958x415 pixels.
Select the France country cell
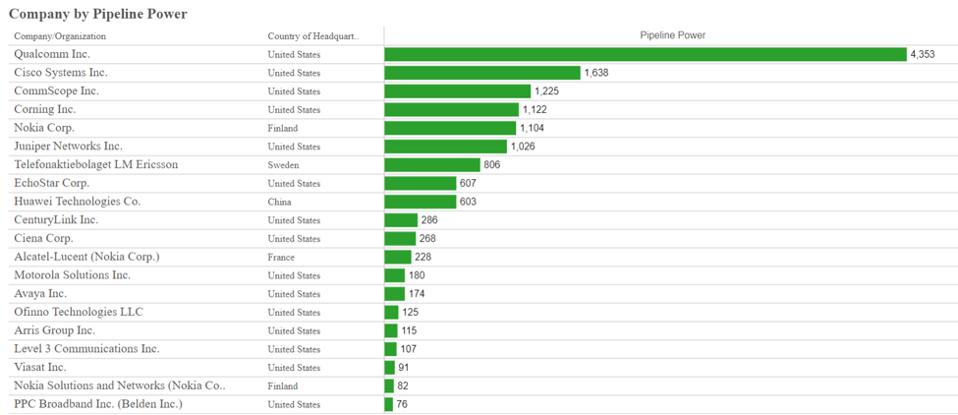click(283, 257)
